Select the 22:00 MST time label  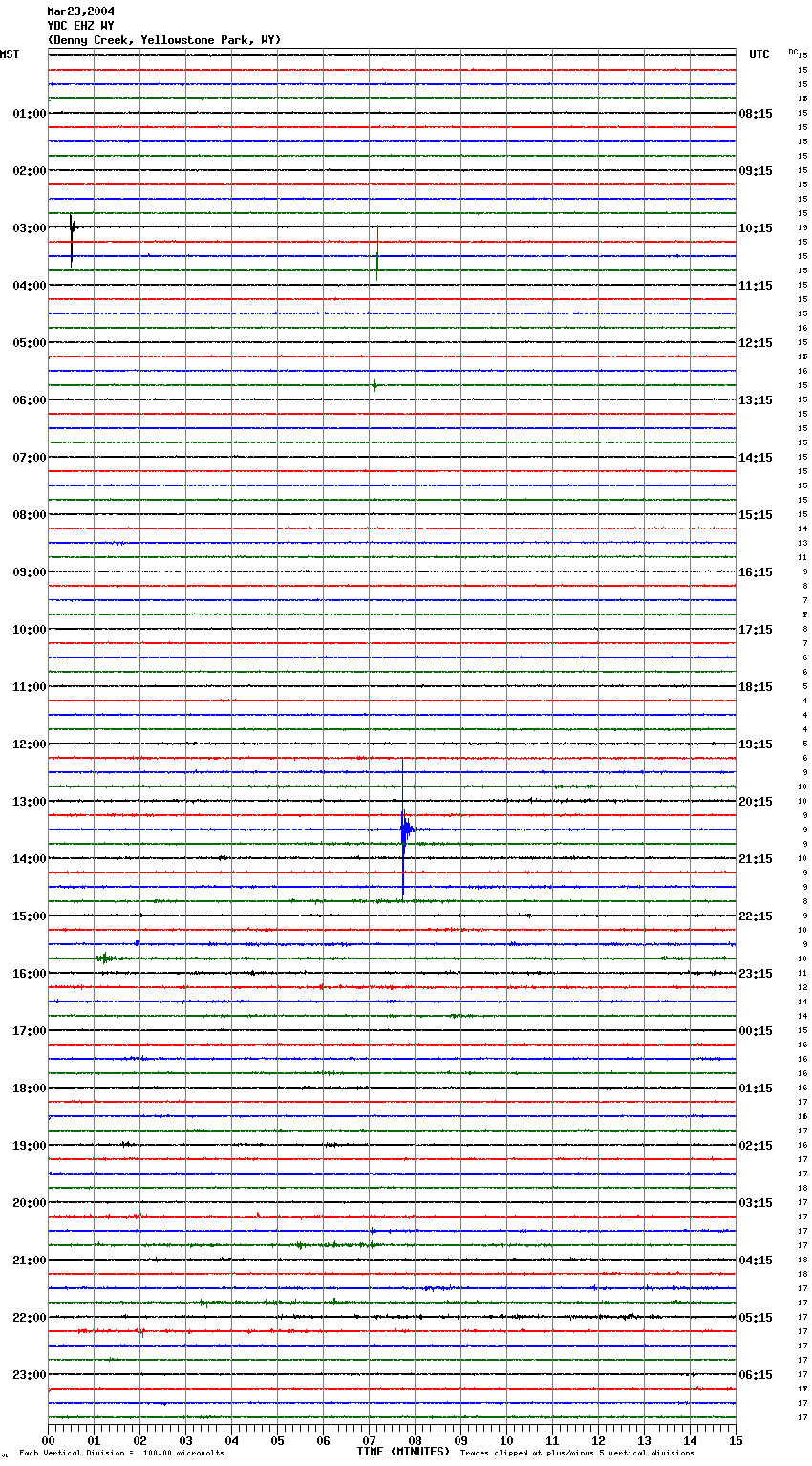pyautogui.click(x=30, y=1318)
